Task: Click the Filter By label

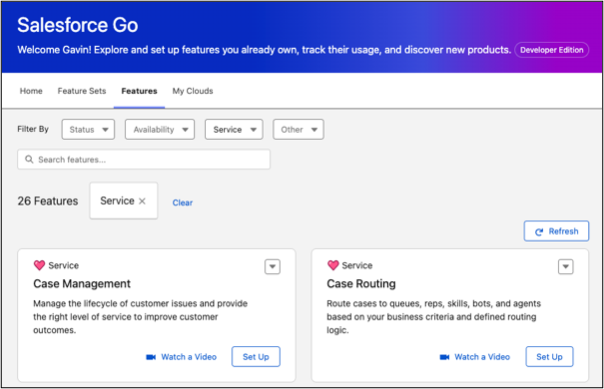Action: [x=33, y=129]
